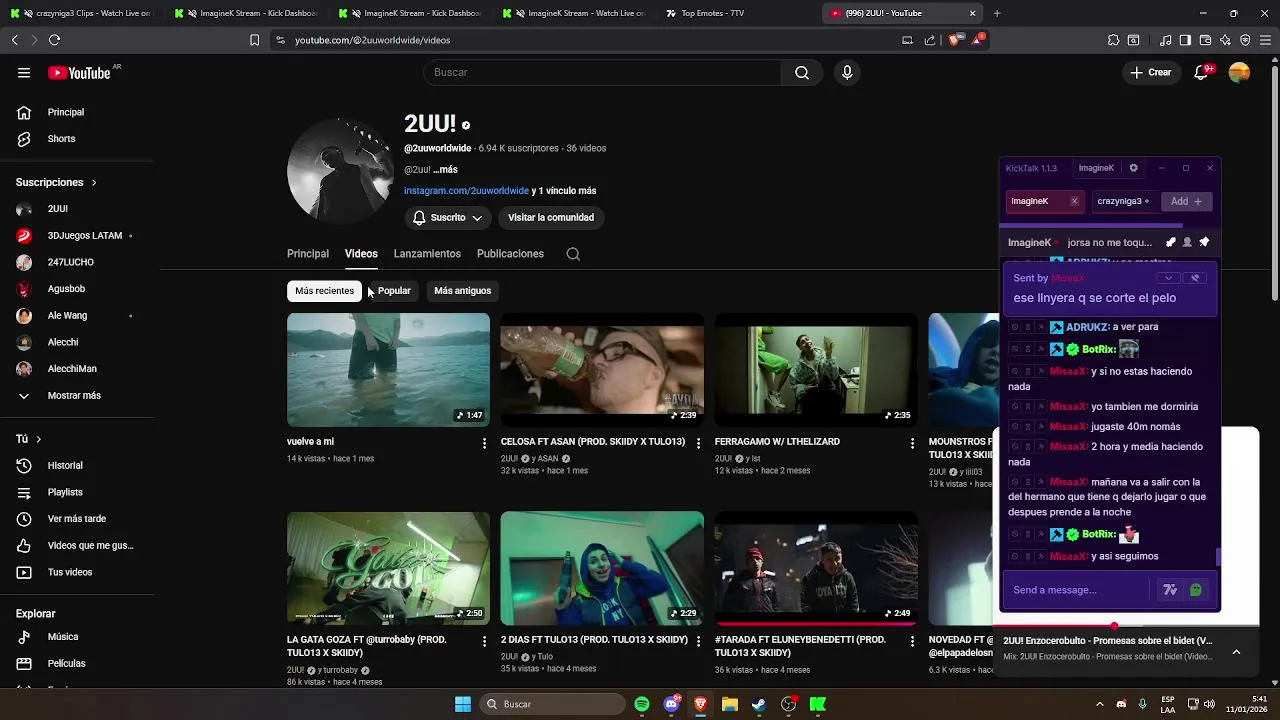Reload the page in browser

[x=54, y=40]
